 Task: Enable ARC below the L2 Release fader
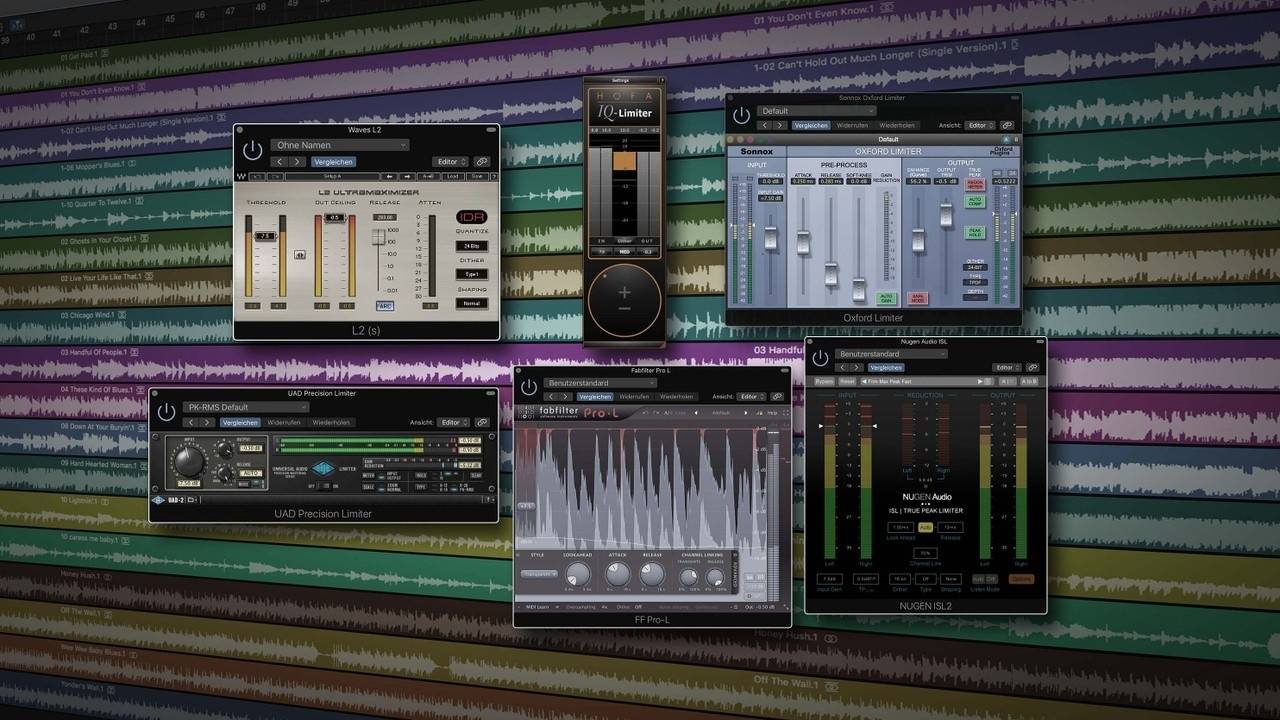click(x=385, y=306)
